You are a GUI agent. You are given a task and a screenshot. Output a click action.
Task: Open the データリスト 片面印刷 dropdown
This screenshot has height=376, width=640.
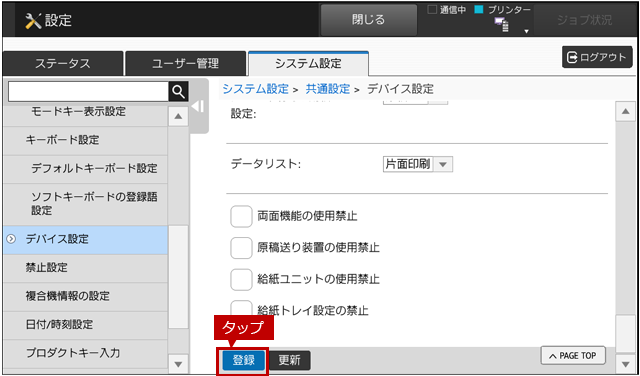[418, 165]
